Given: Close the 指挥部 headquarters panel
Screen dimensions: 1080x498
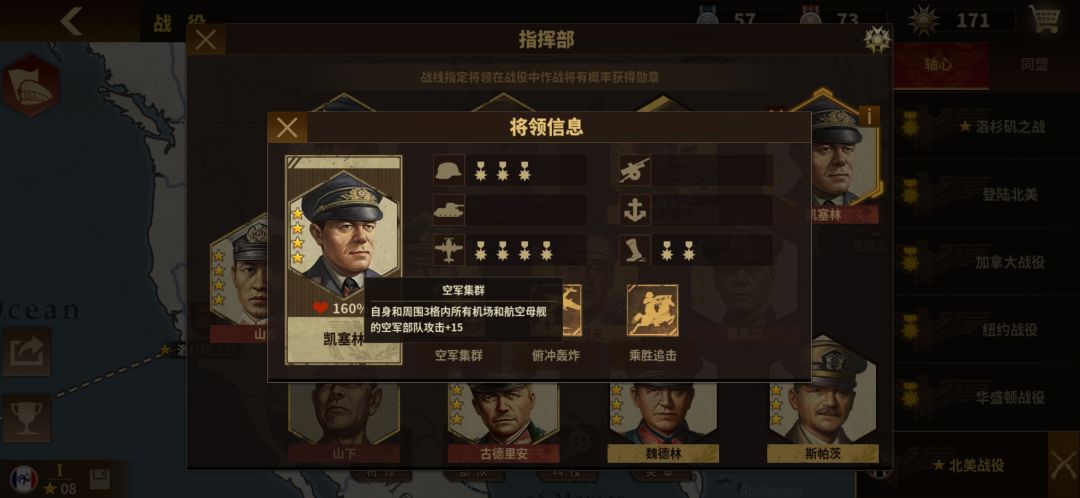Looking at the screenshot, I should [206, 40].
